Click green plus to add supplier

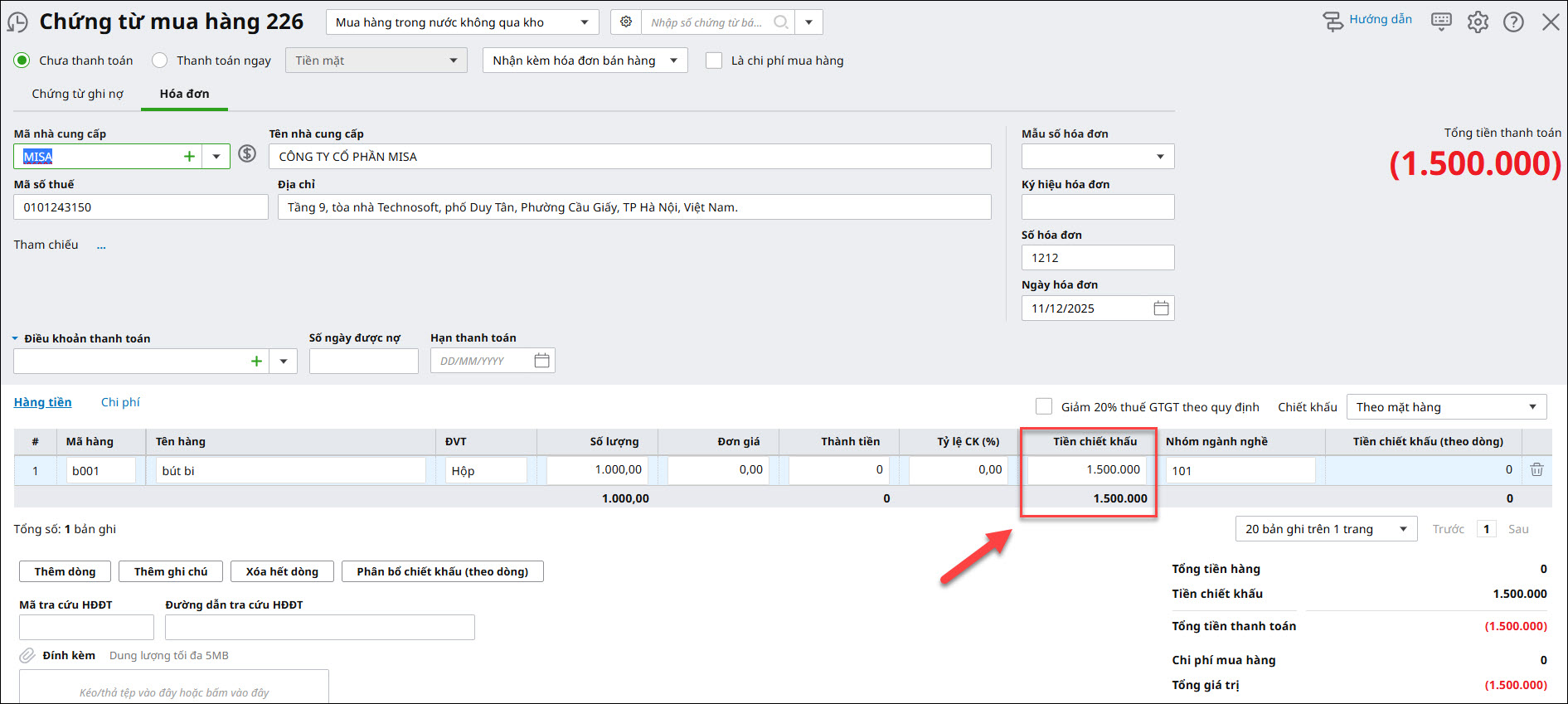pos(189,157)
